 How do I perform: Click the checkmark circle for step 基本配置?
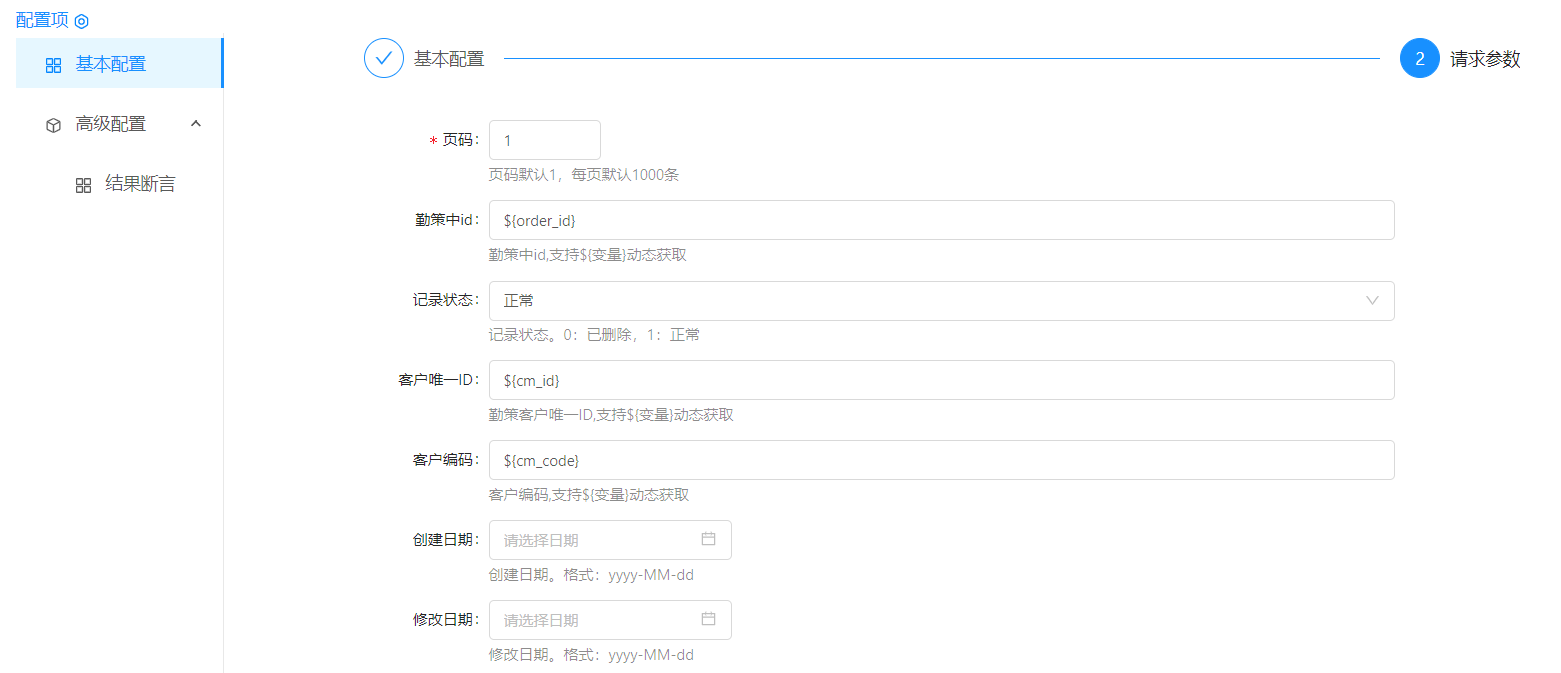(x=383, y=58)
